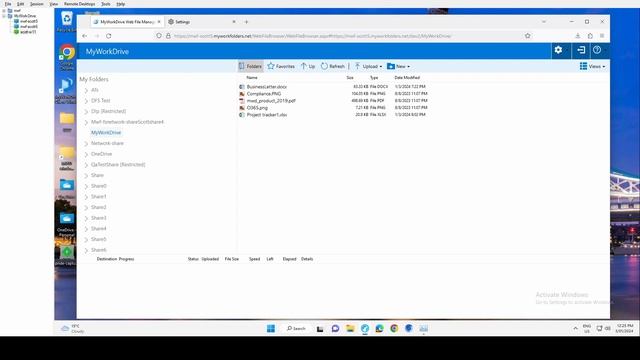The height and width of the screenshot is (360, 640).
Task: Open the Session menu
Action: click(36, 4)
